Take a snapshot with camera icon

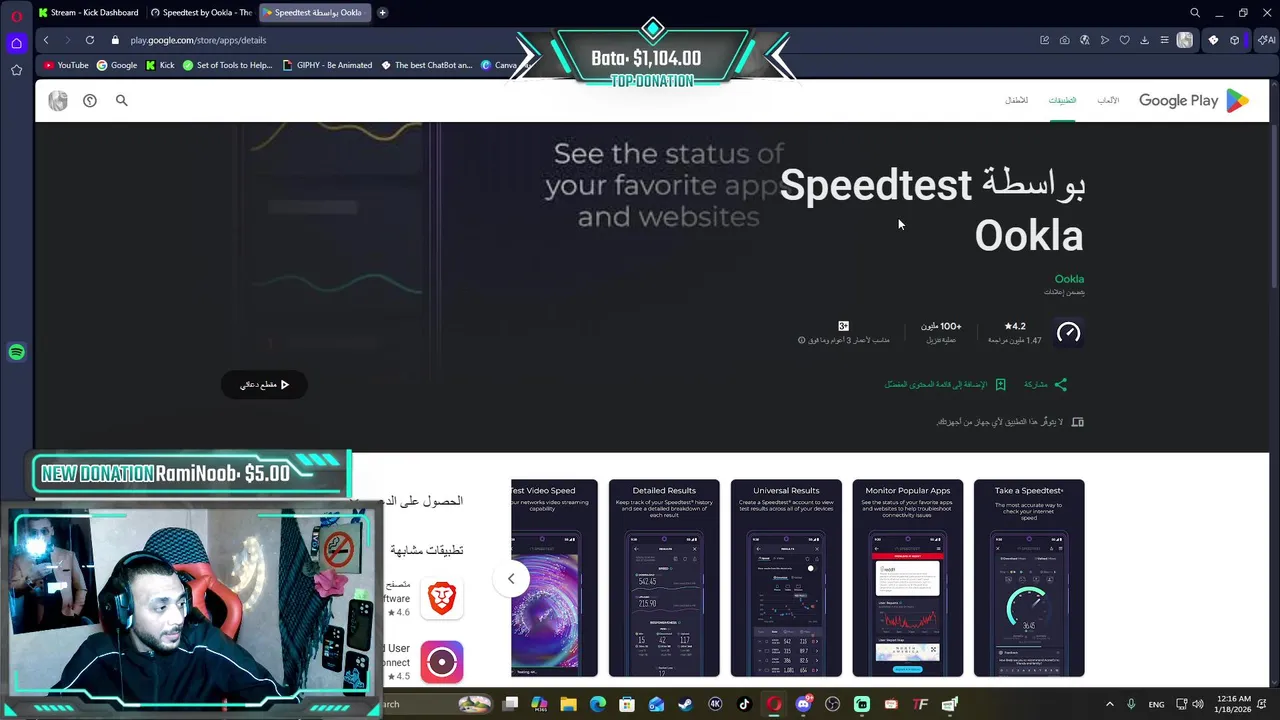pos(1064,40)
